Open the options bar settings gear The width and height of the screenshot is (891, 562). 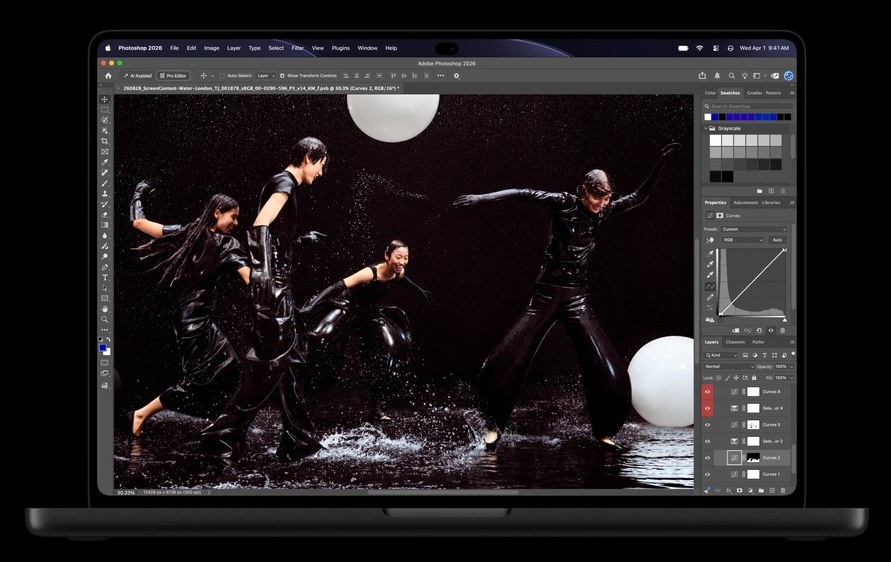click(x=456, y=76)
